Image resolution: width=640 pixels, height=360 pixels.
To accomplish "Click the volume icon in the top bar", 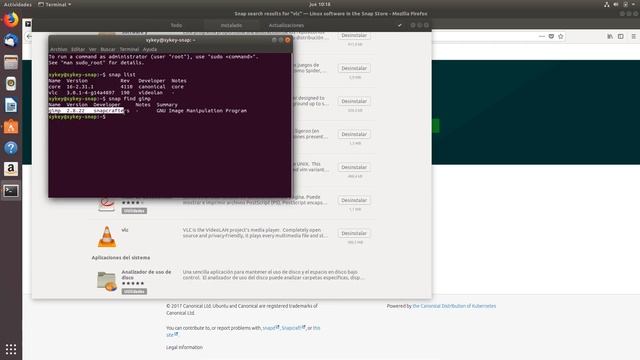I will point(616,4).
